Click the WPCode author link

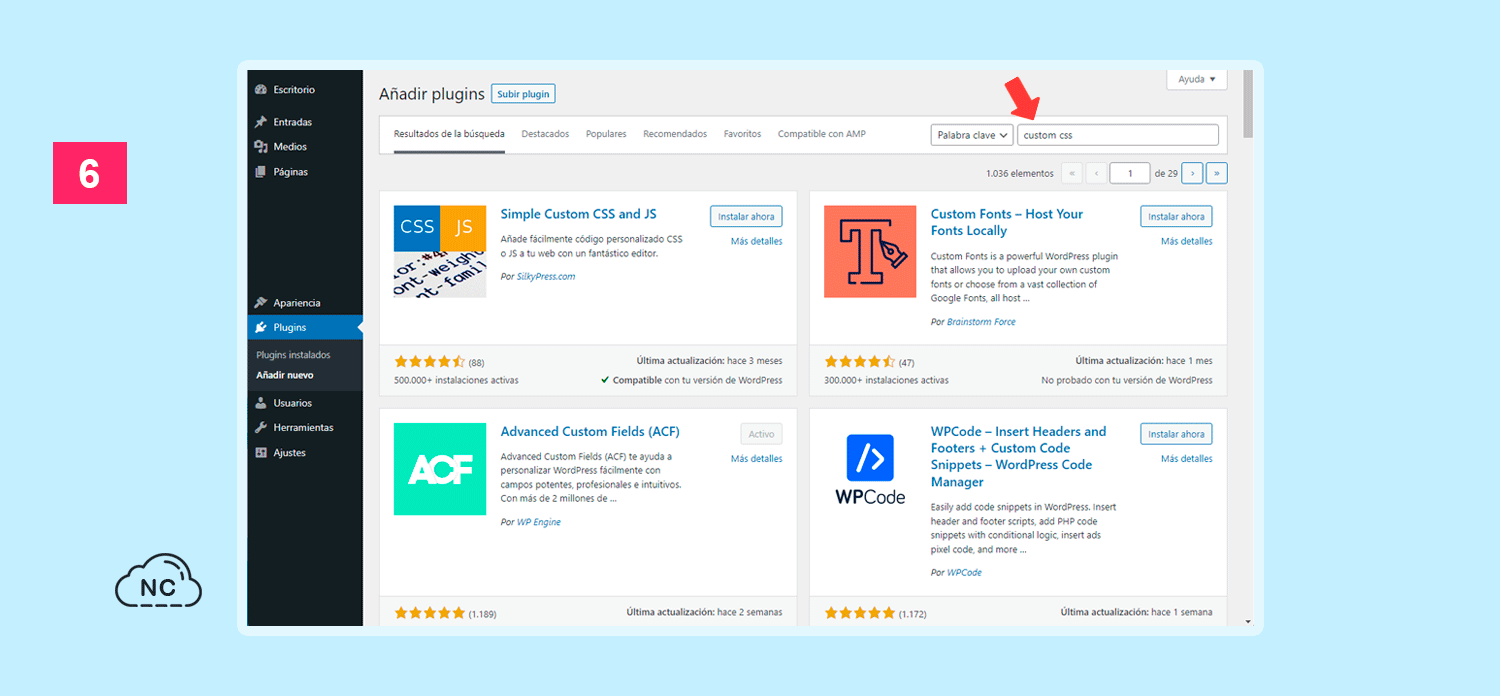pyautogui.click(x=964, y=573)
